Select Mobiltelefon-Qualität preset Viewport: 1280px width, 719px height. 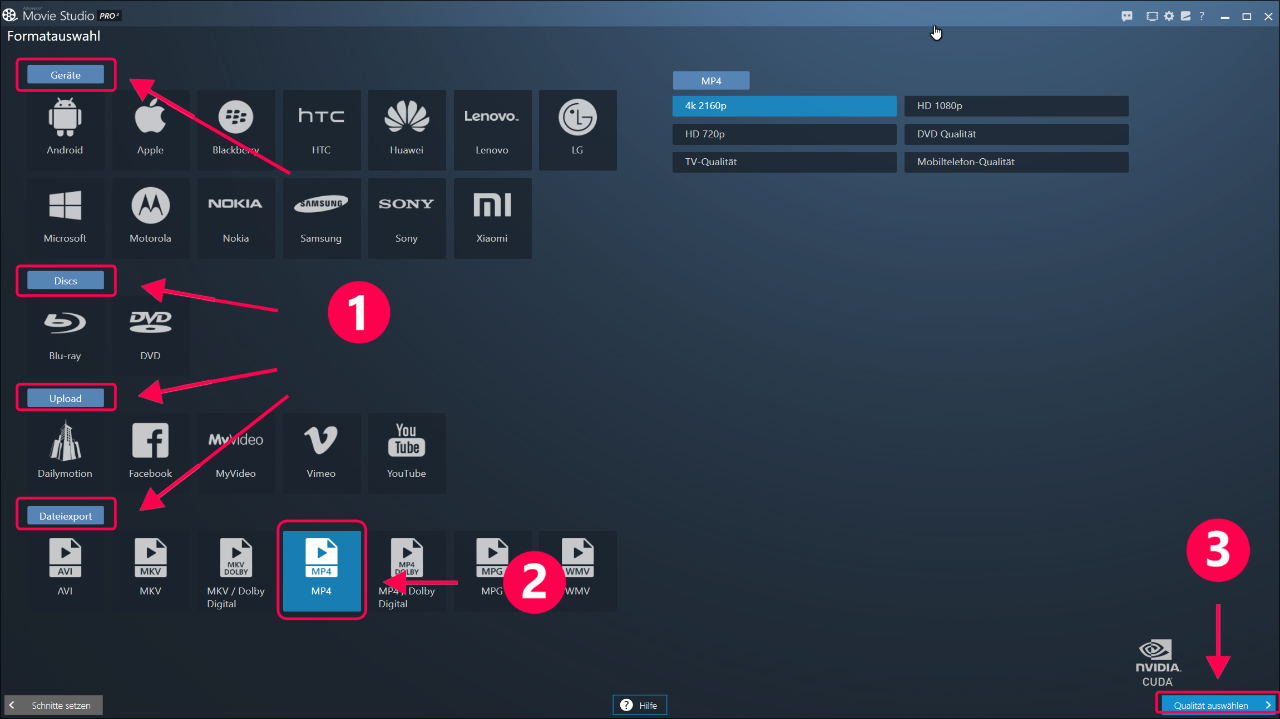pos(1017,162)
